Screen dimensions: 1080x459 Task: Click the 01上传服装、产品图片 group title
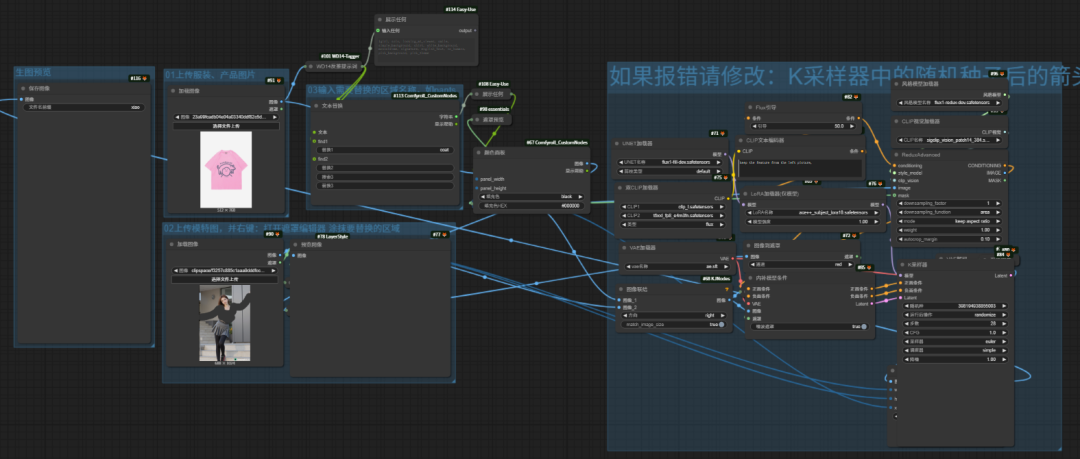tap(210, 74)
